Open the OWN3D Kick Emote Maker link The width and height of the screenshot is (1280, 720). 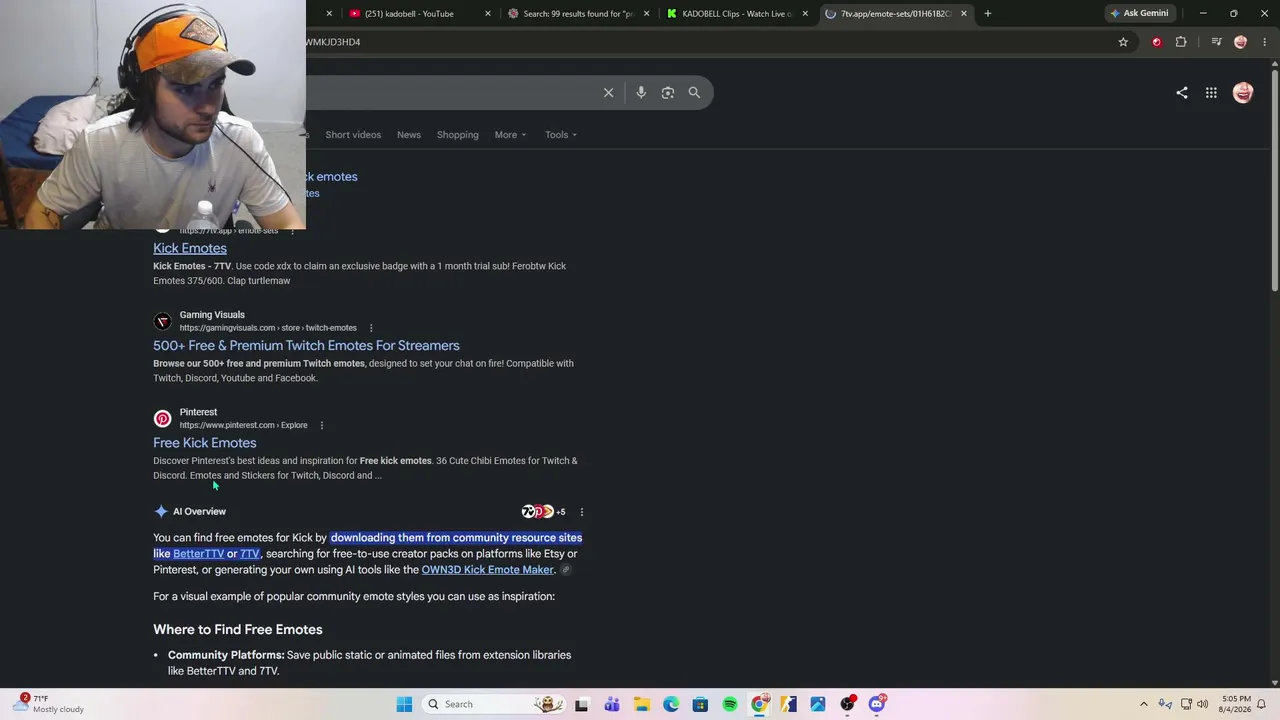pos(488,570)
